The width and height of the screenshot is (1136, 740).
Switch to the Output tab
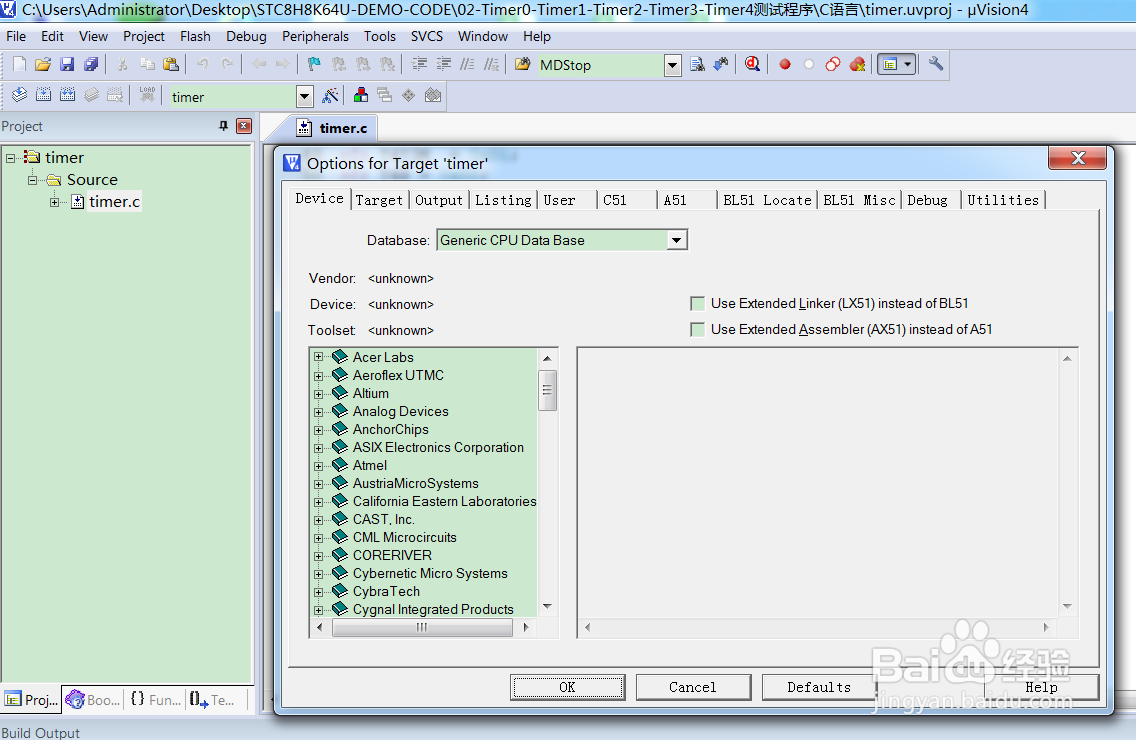pos(439,200)
